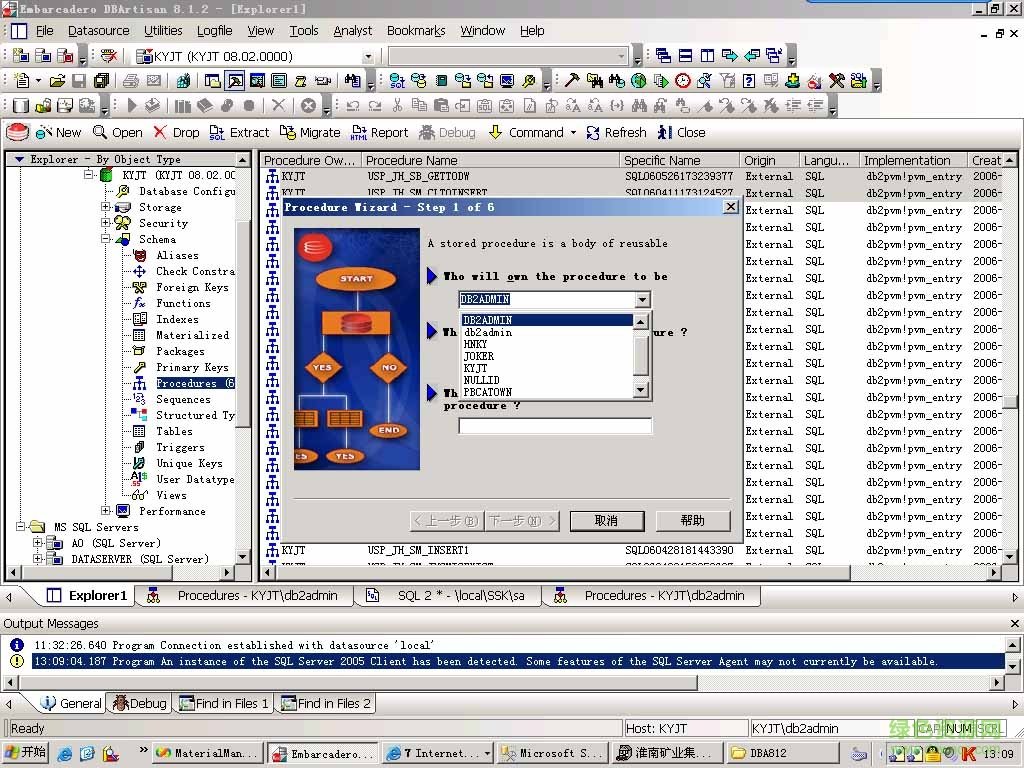Select Views node in explorer tree
Image resolution: width=1024 pixels, height=768 pixels.
[171, 495]
